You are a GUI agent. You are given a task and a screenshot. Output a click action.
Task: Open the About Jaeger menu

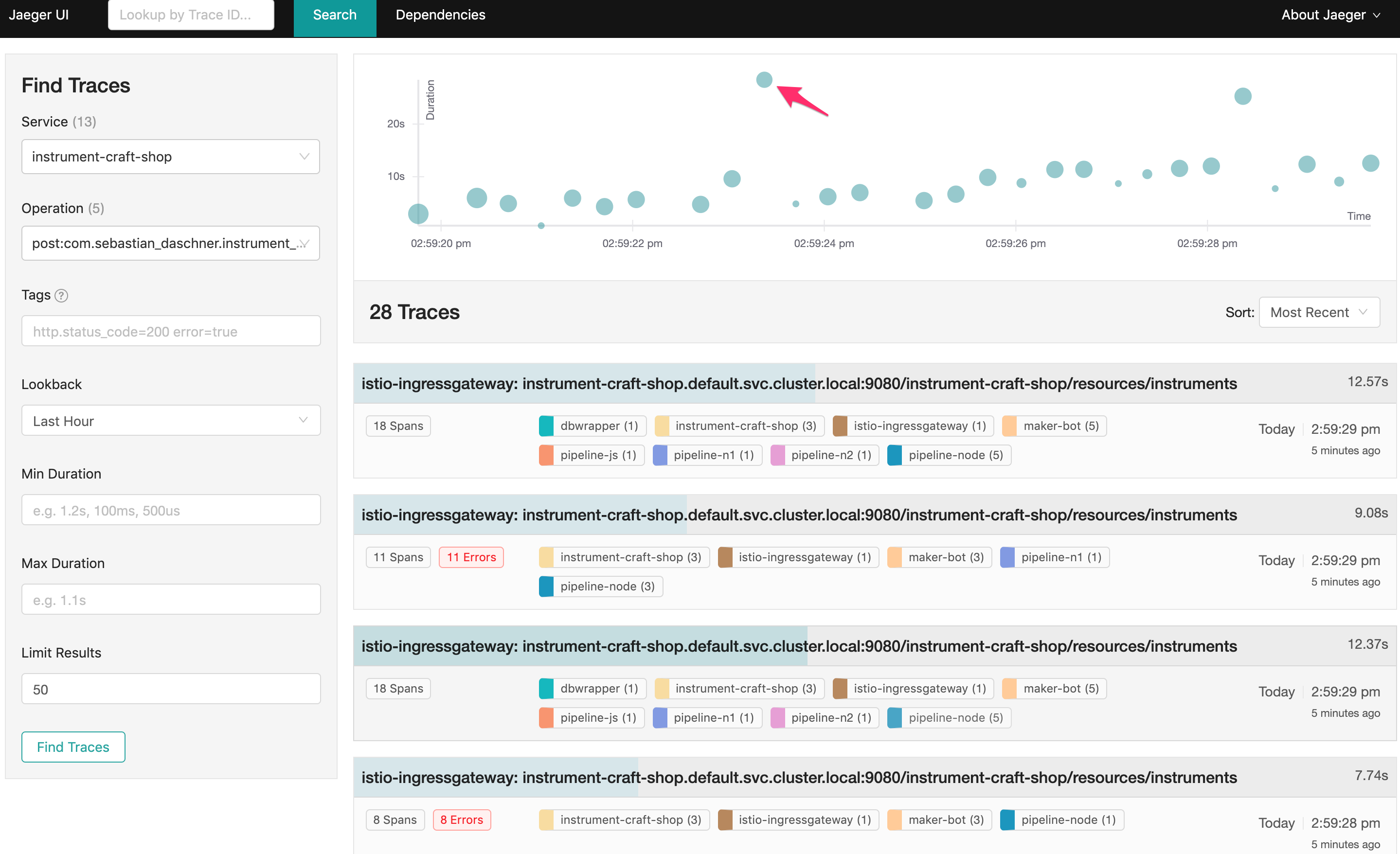coord(1329,15)
